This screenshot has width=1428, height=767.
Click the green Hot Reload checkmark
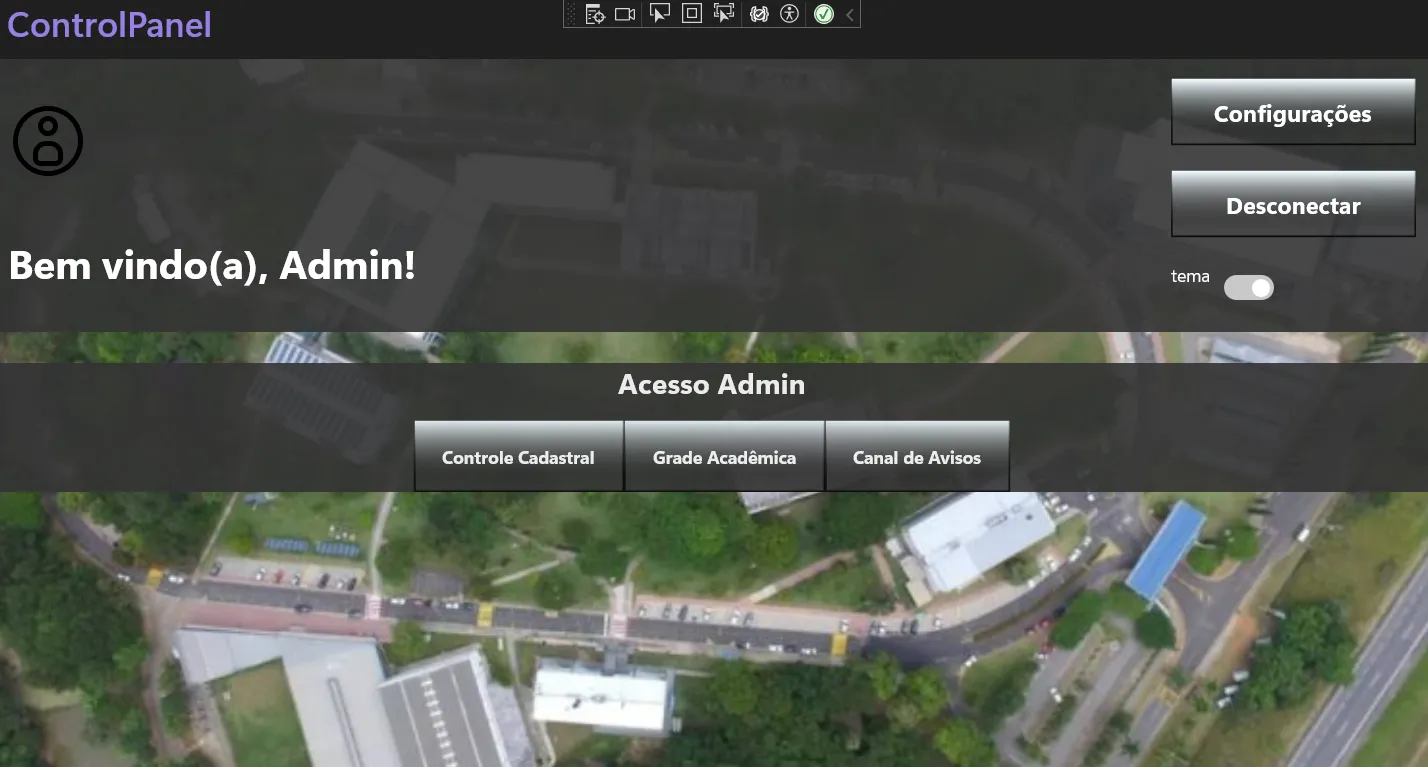tap(823, 14)
